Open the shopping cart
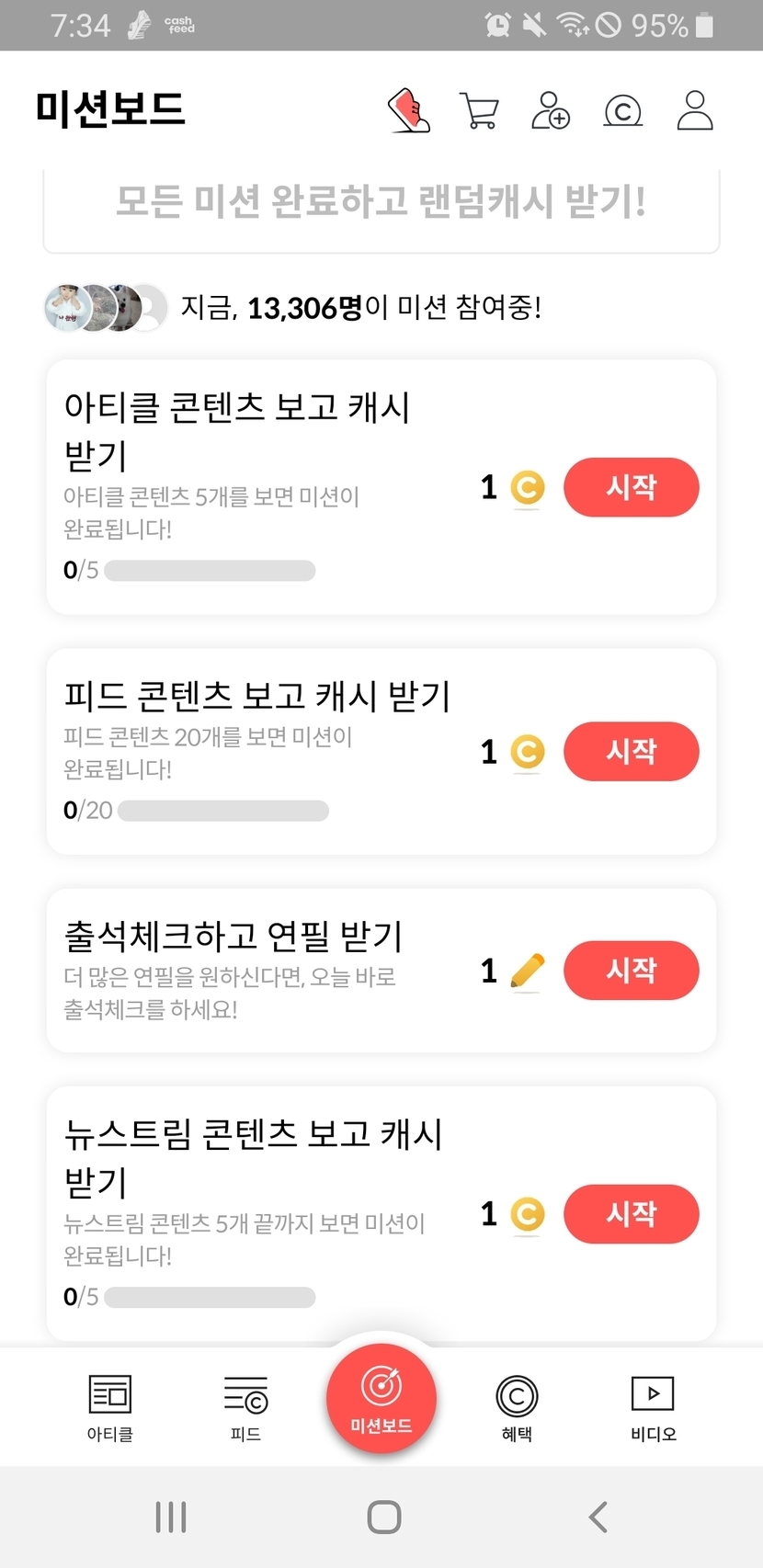This screenshot has width=763, height=1568. 479,111
